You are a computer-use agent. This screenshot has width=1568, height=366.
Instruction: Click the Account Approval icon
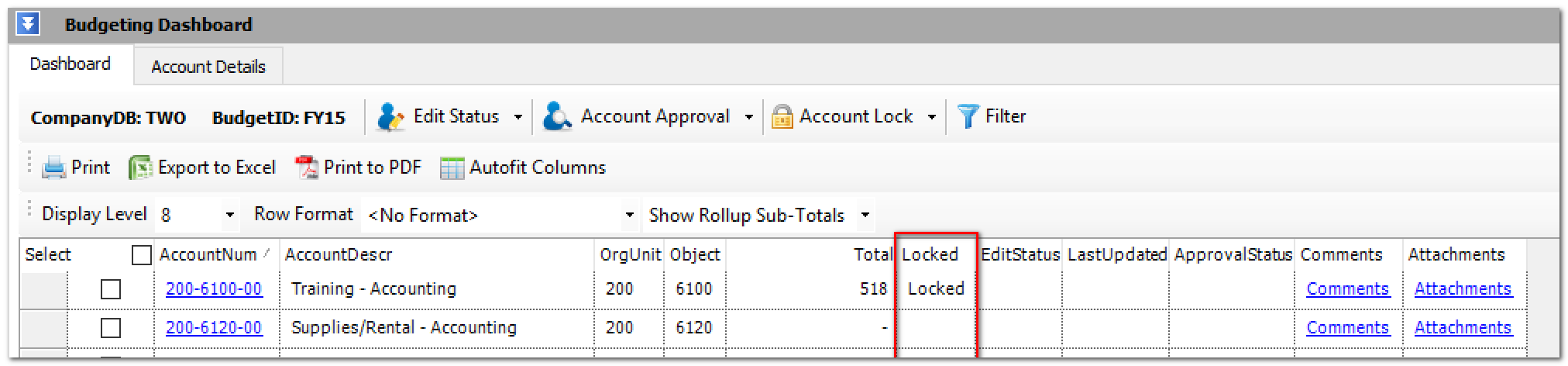coord(558,117)
